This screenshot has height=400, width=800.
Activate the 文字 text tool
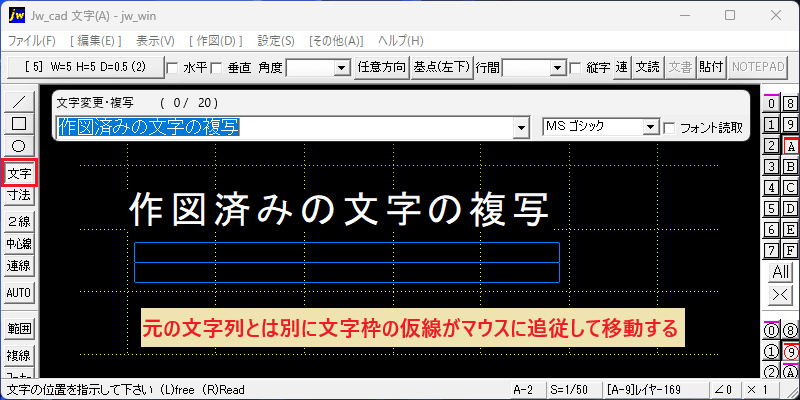pos(19,173)
